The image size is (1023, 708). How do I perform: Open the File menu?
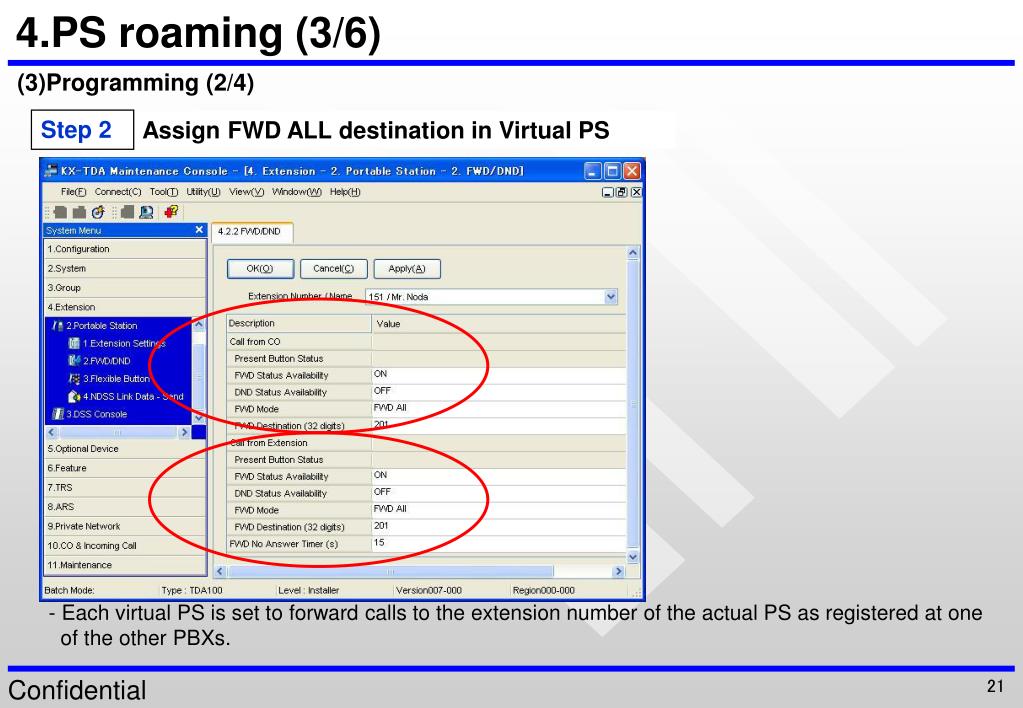[x=73, y=192]
